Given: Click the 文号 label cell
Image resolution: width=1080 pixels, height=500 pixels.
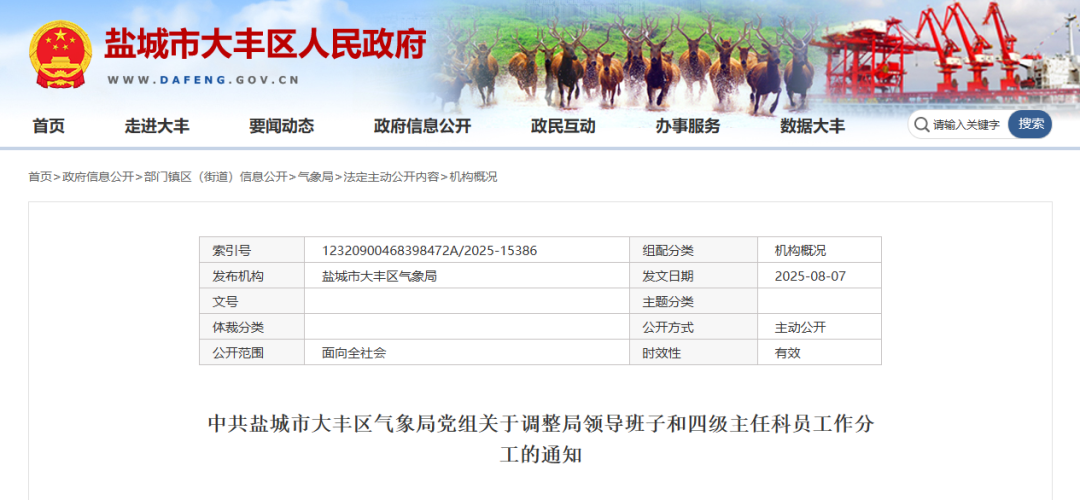Looking at the screenshot, I should (252, 301).
